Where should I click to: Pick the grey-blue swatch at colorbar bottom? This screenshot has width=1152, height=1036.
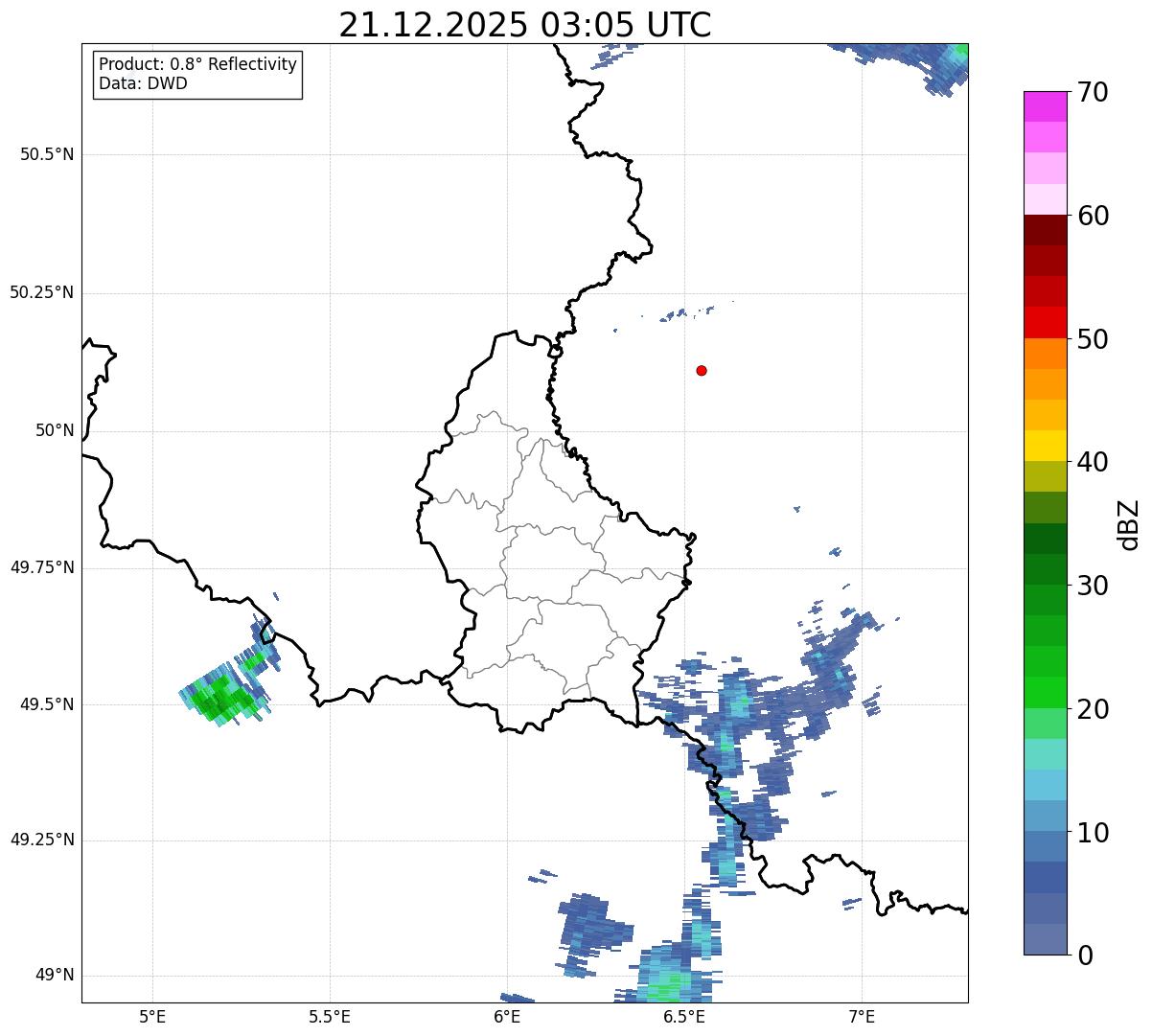point(1045,939)
